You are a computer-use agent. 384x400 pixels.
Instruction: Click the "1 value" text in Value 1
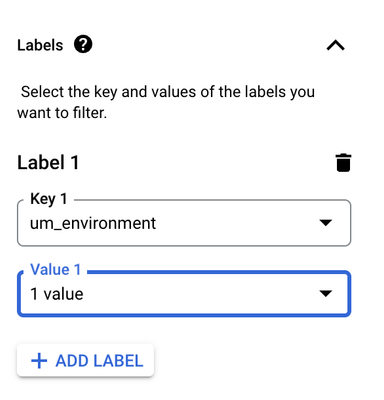click(x=57, y=294)
